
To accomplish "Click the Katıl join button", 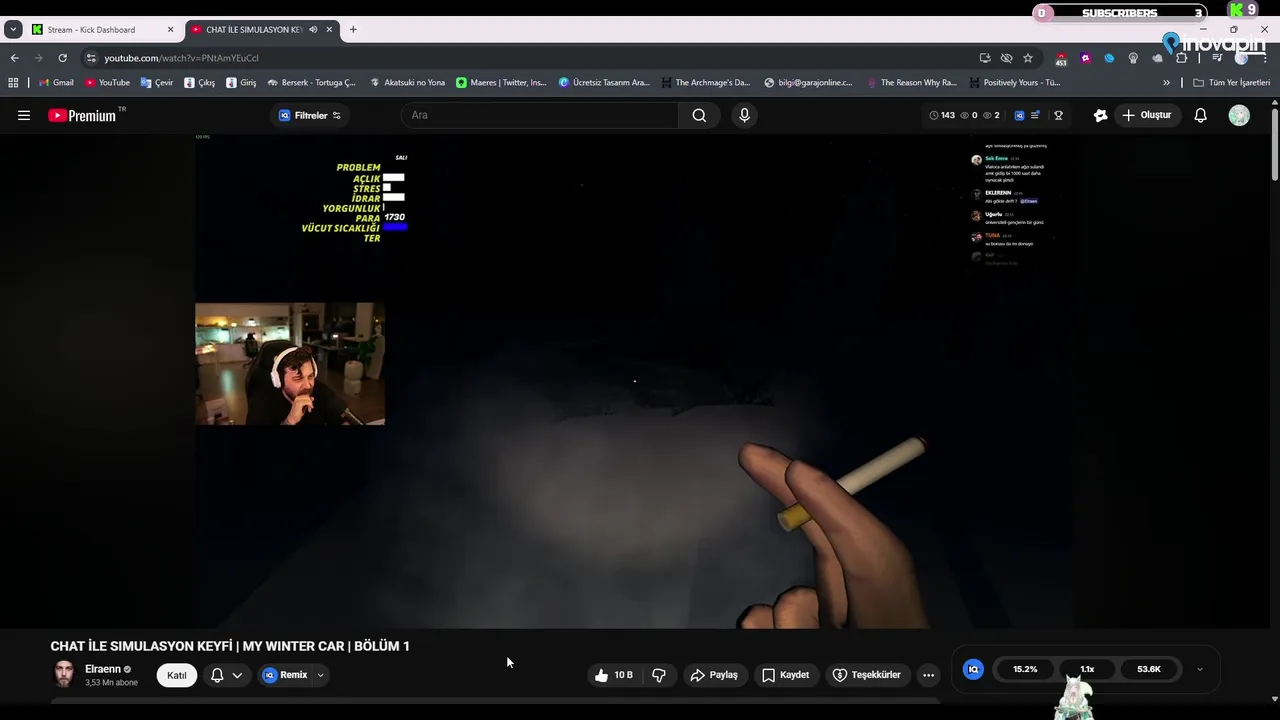I will (177, 675).
